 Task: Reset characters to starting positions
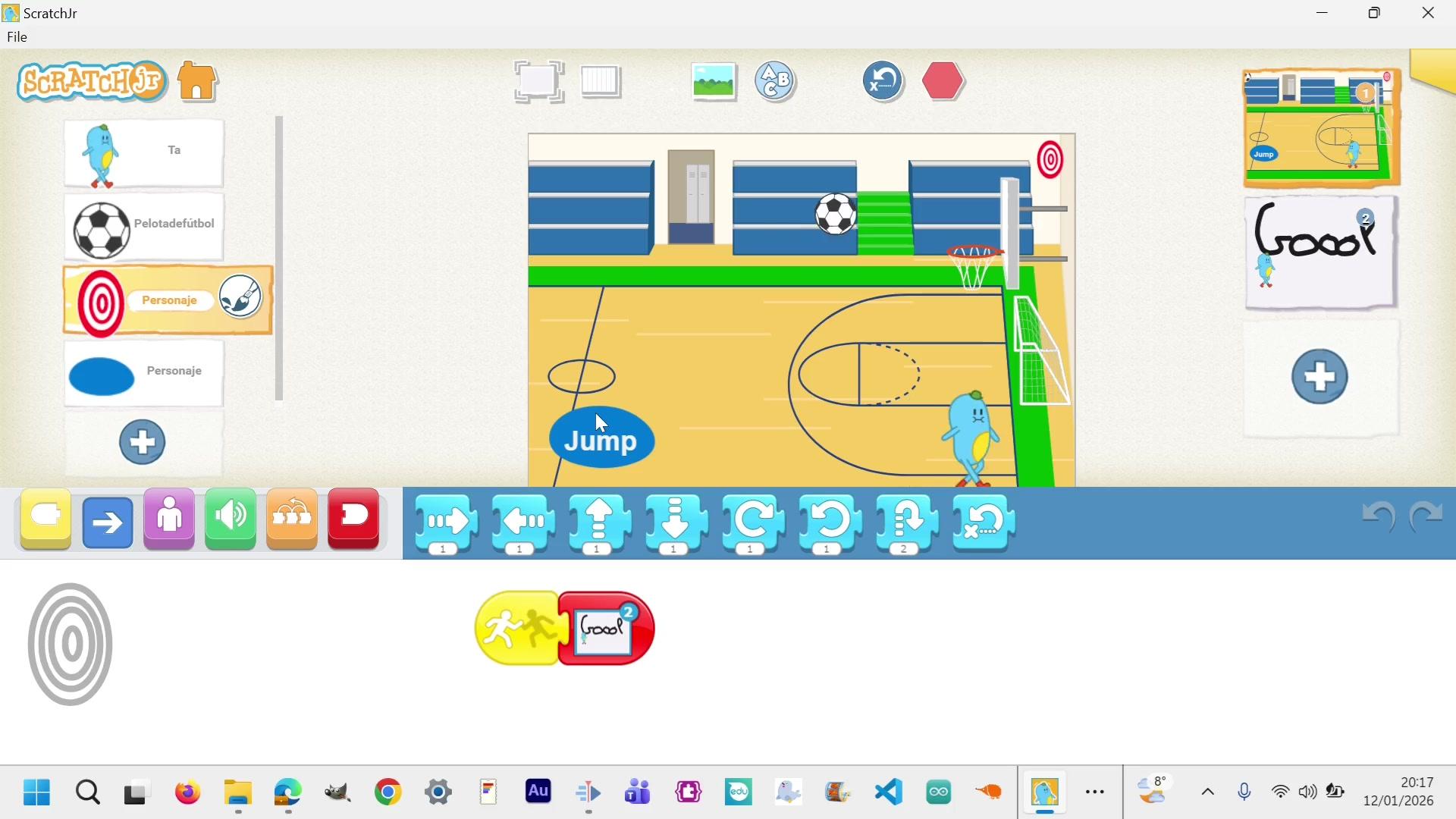pyautogui.click(x=883, y=81)
